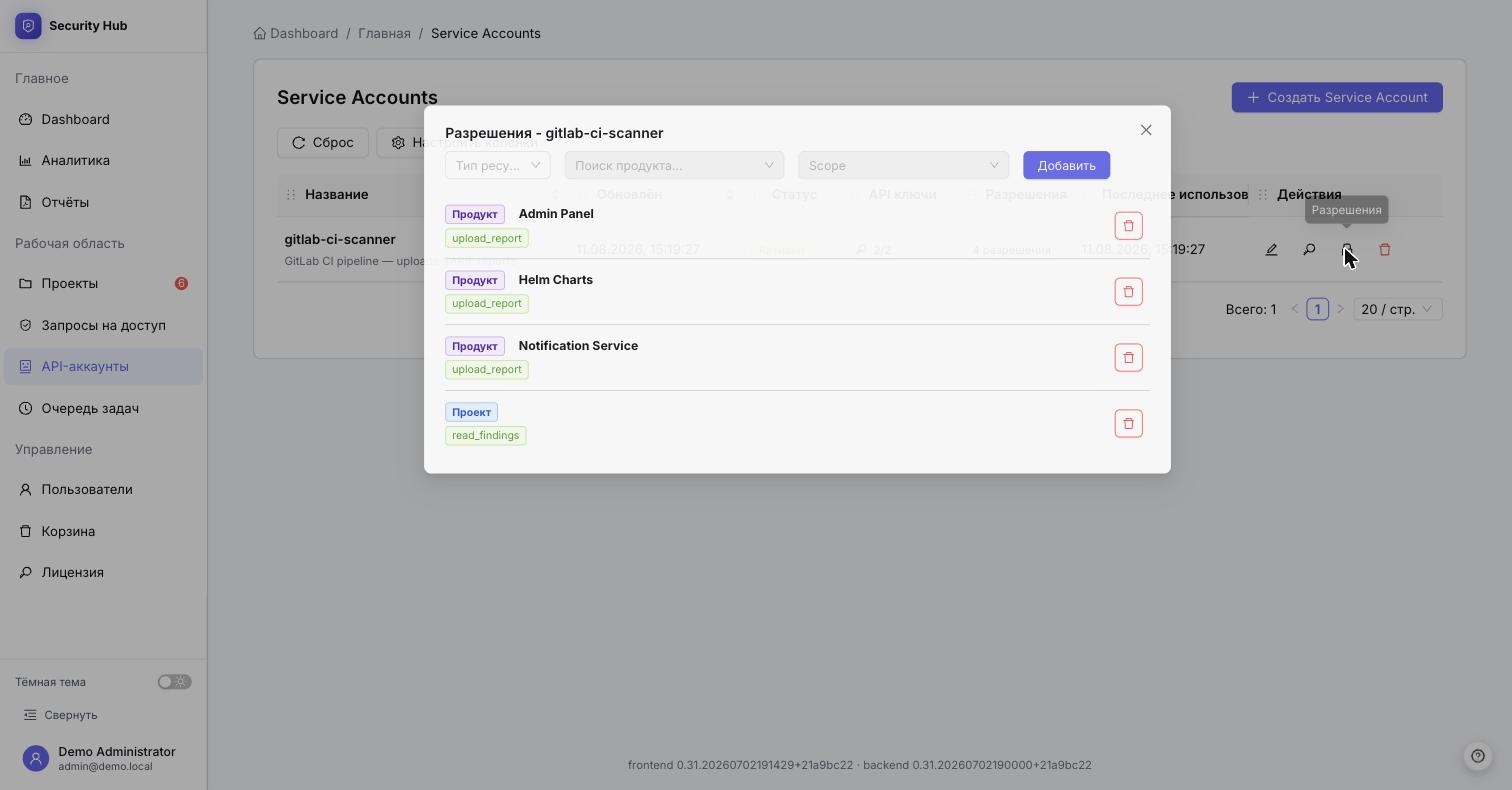Click the Название column header
This screenshot has height=790, width=1512.
tap(337, 194)
